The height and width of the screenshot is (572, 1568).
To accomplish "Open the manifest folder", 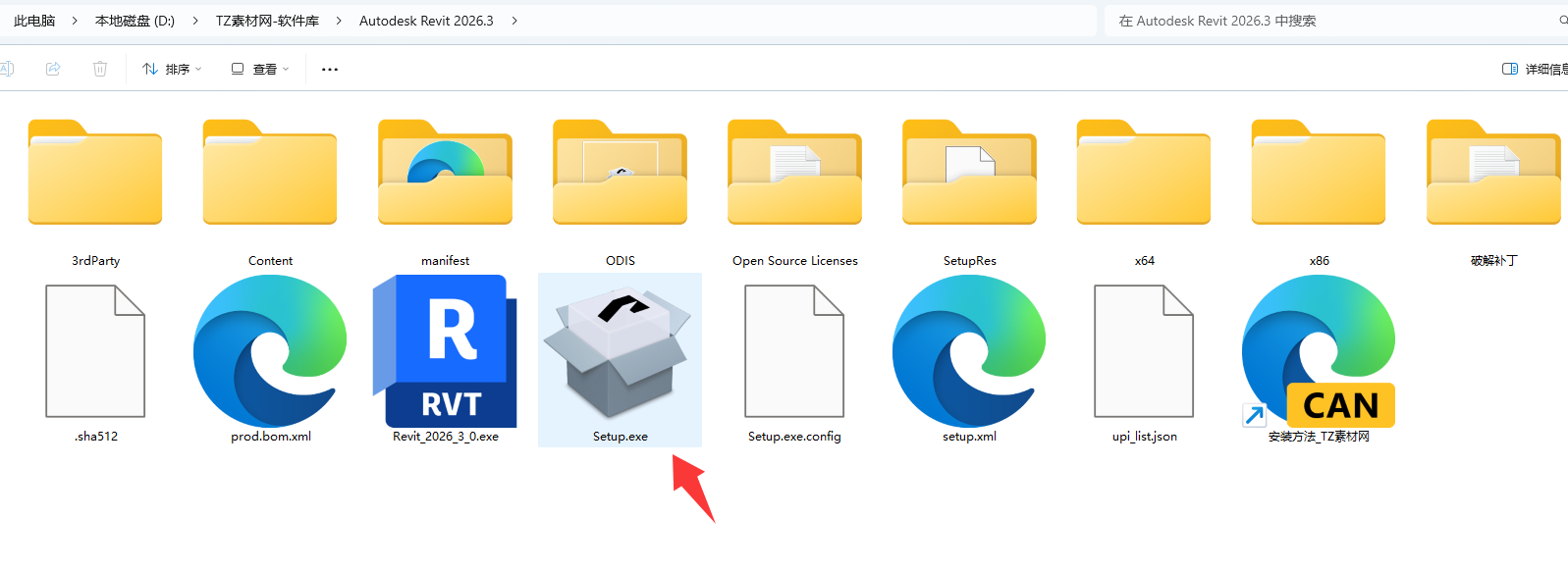I will point(445,173).
